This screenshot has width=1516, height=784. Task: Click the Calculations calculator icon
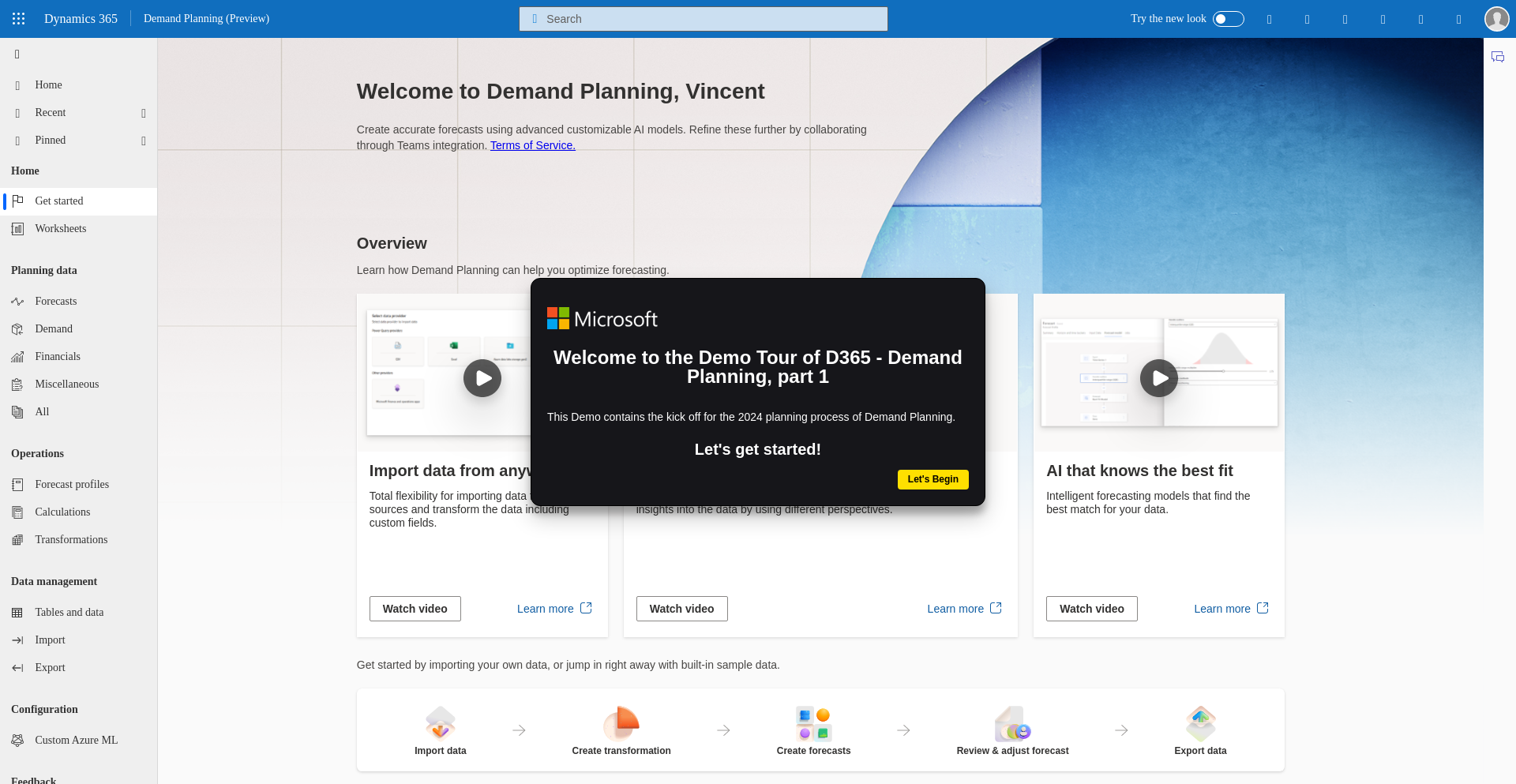click(17, 512)
